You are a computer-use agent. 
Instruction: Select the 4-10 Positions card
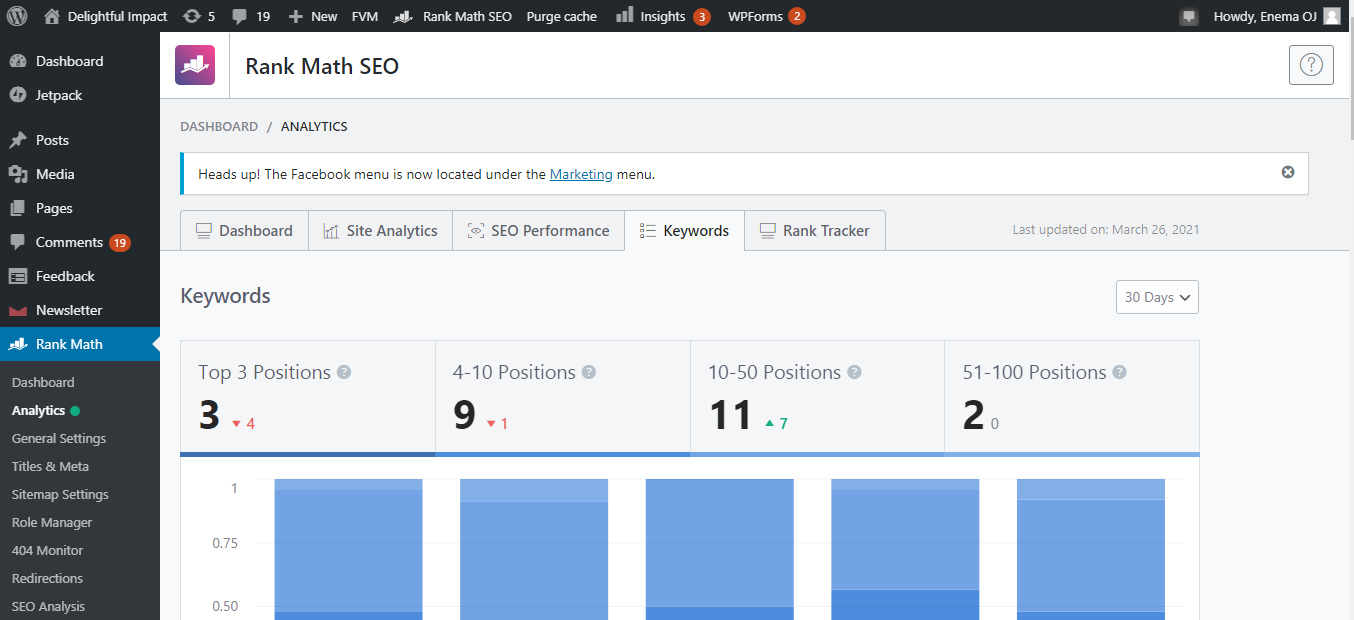(563, 398)
